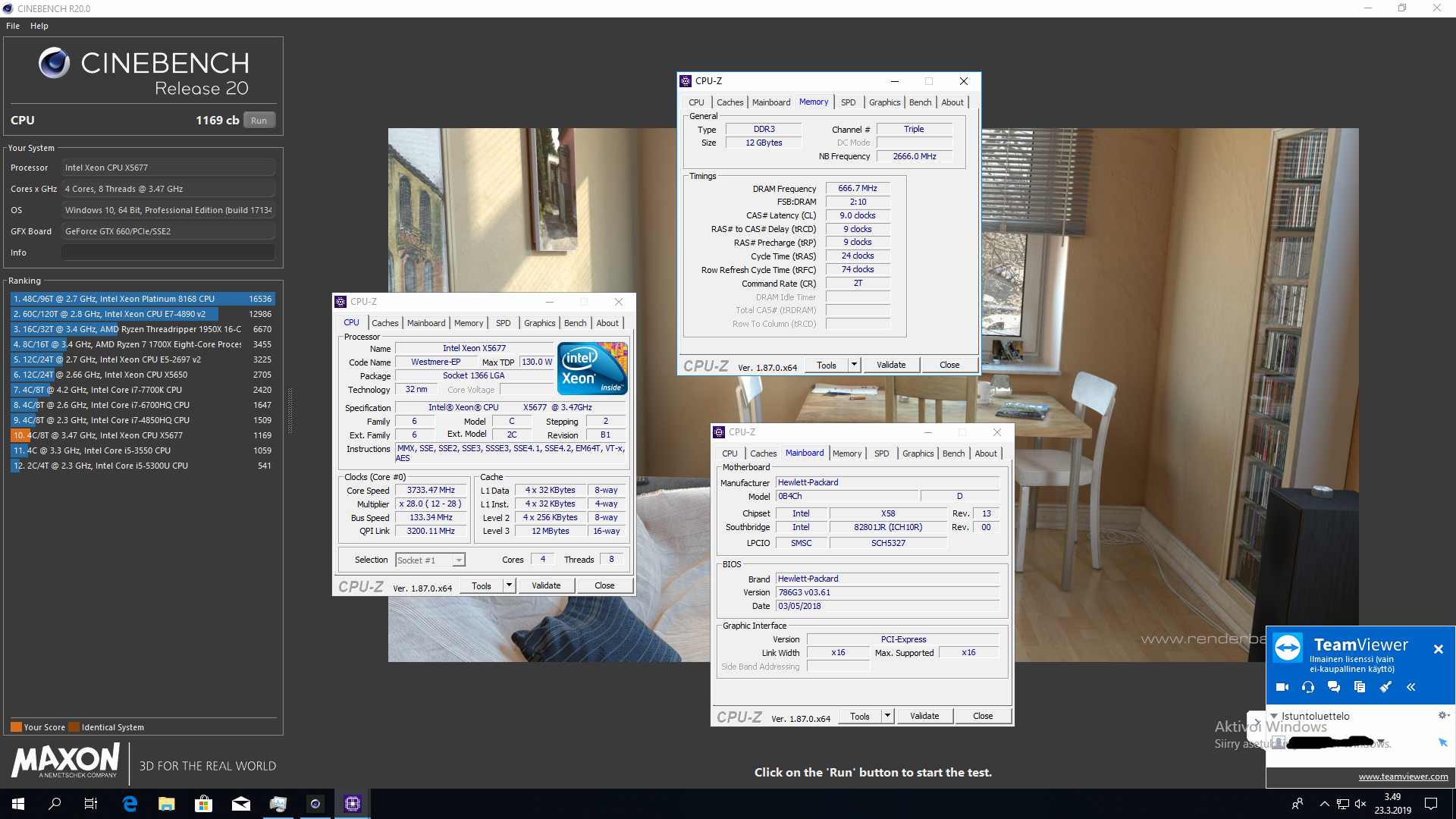The image size is (1456, 819).
Task: Open SPD tab in CPU-Z Memory window
Action: pos(848,102)
